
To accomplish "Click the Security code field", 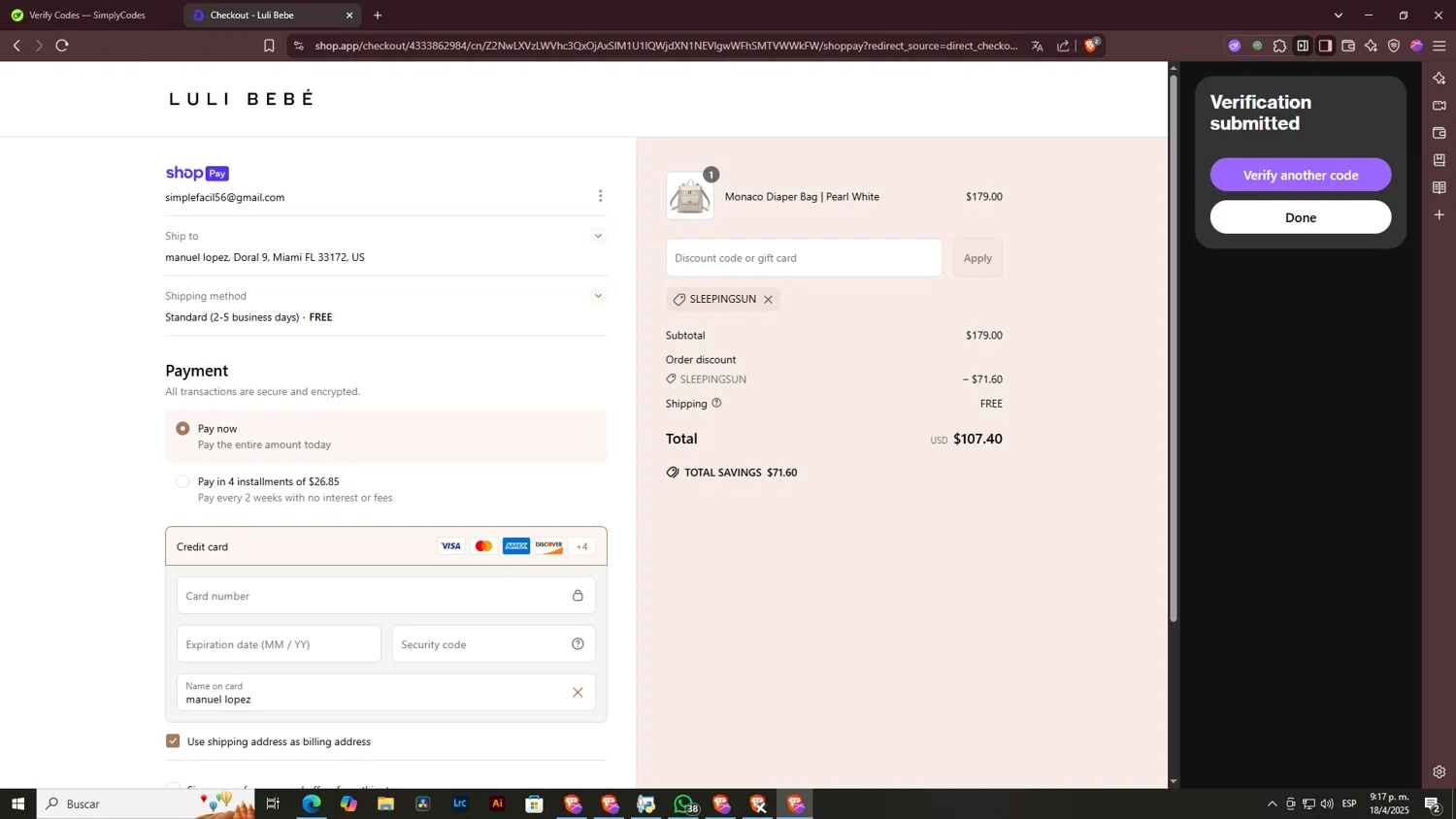I will pyautogui.click(x=493, y=644).
